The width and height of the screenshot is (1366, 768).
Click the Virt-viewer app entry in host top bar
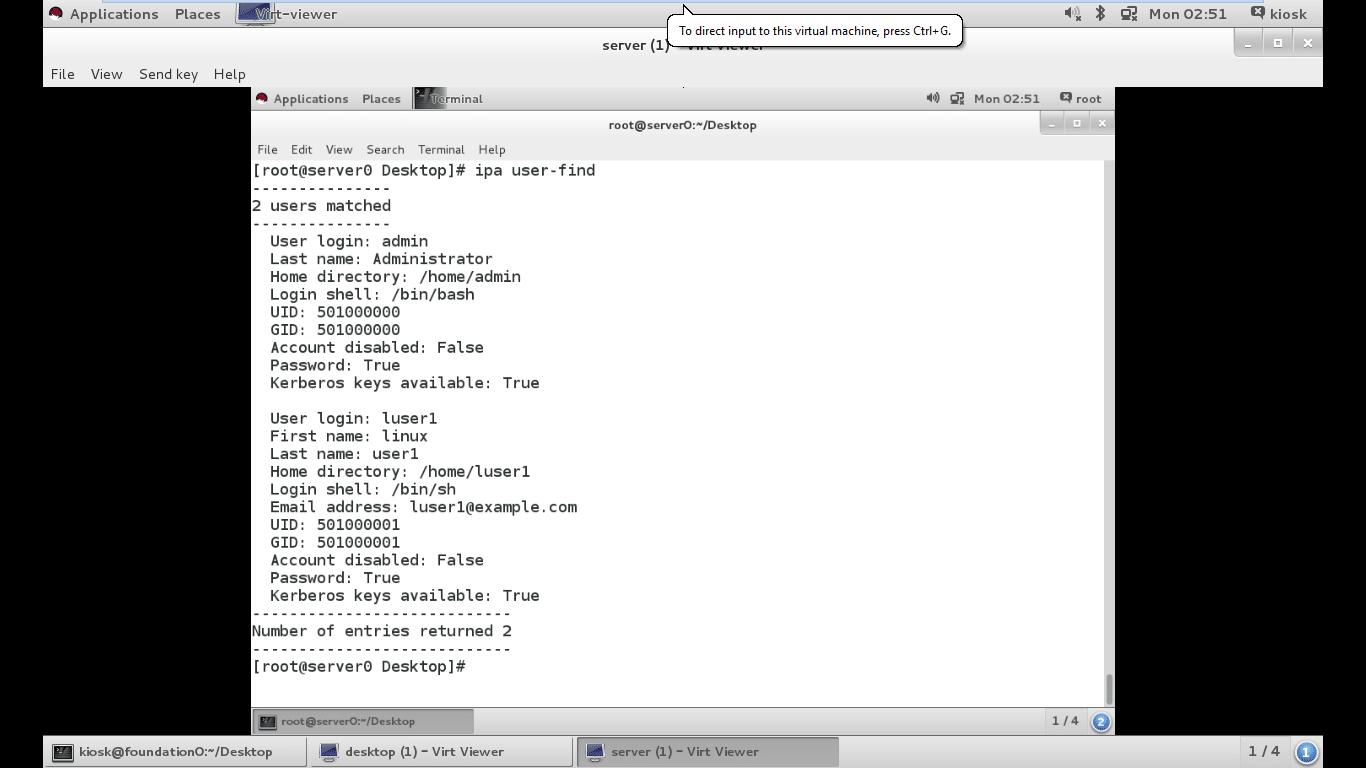288,14
